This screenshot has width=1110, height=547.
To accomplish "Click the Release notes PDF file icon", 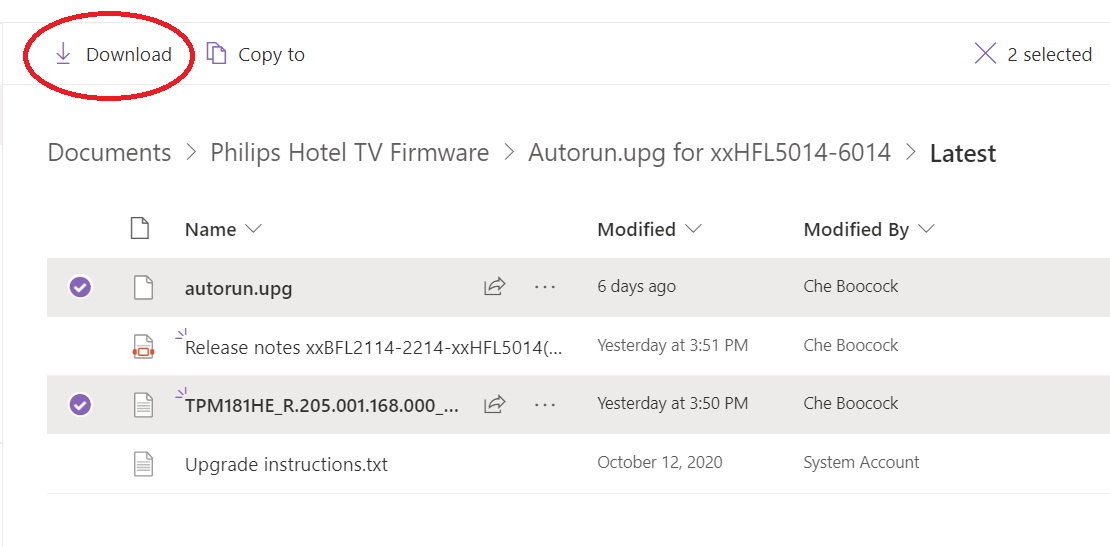I will (x=144, y=347).
